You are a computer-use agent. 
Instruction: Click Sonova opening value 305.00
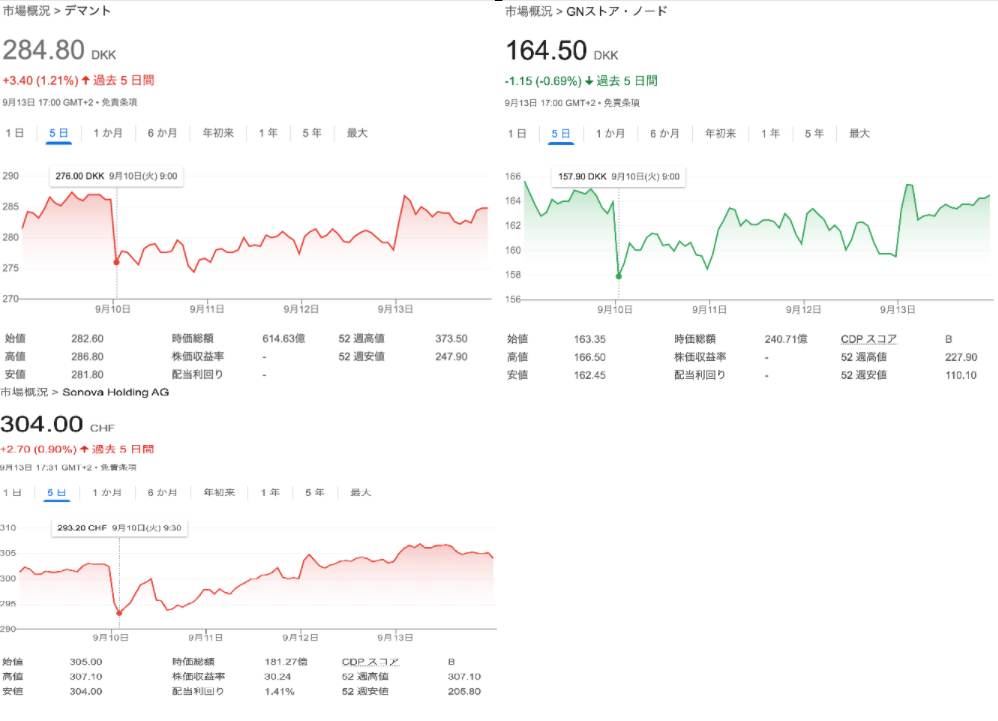coord(86,662)
